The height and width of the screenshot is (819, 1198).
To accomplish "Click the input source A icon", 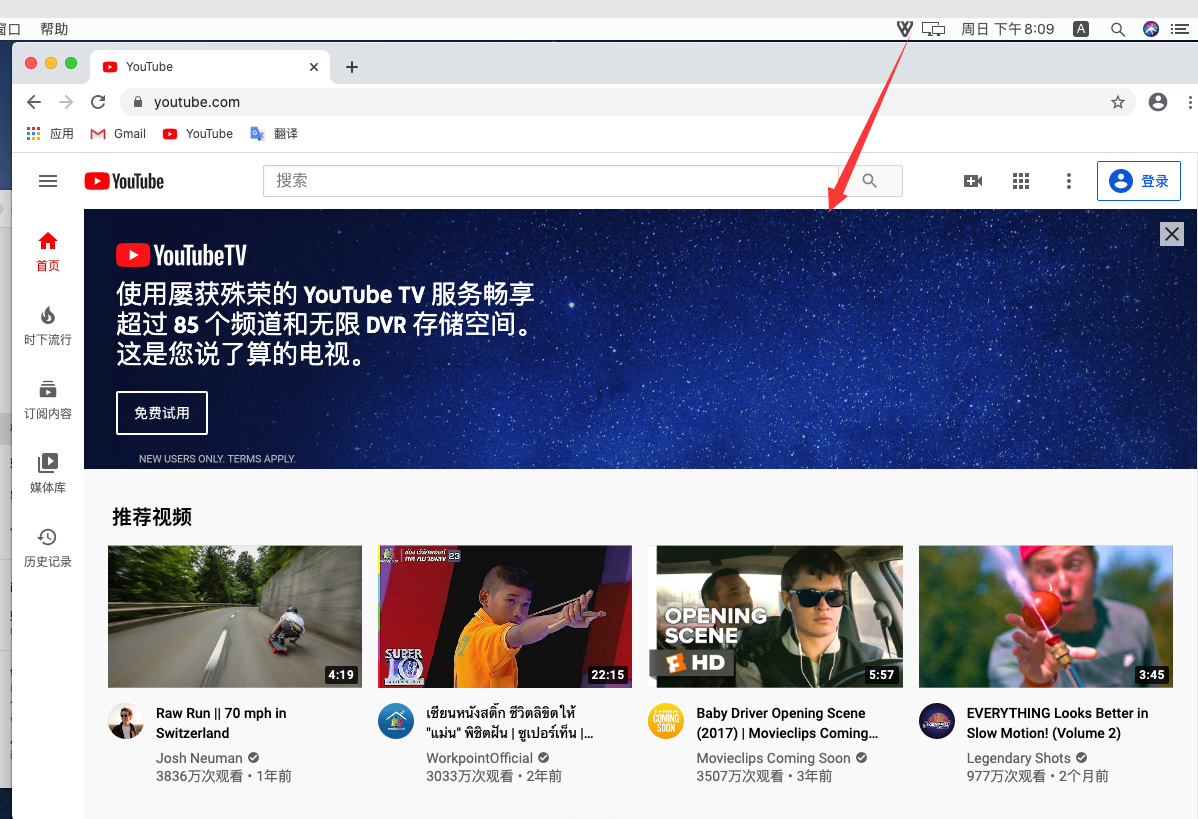I will point(1080,29).
